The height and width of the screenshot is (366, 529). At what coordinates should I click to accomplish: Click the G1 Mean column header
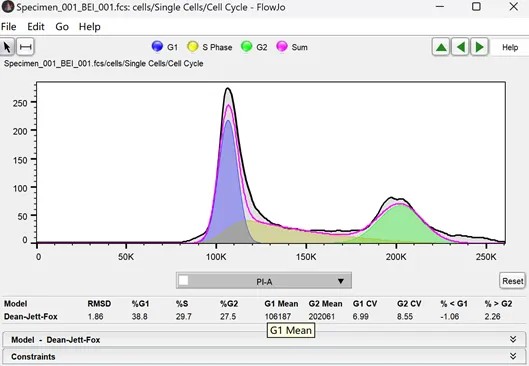coord(281,304)
